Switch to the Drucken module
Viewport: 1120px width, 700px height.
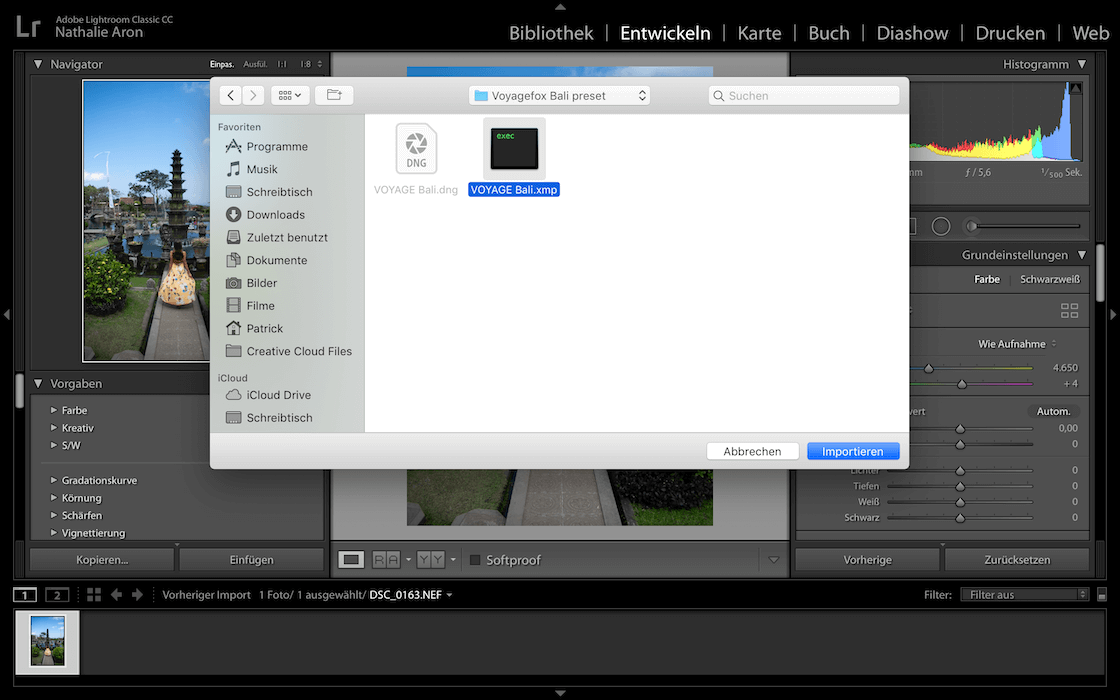1010,33
